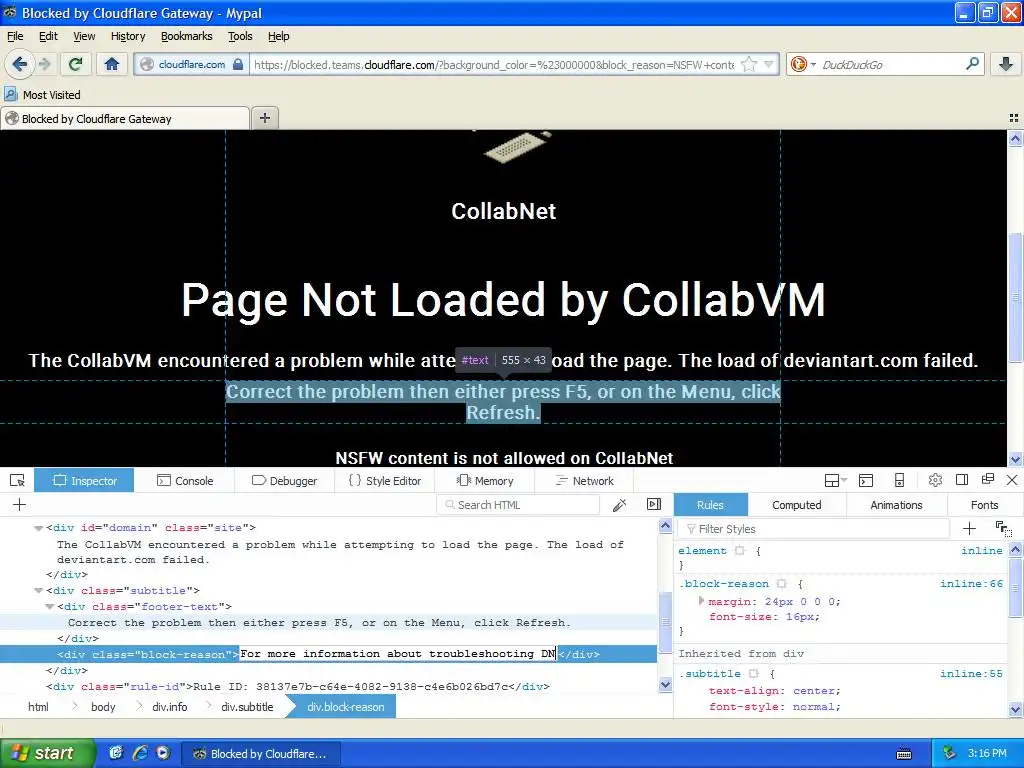The image size is (1024, 768).
Task: Expand the margin shorthand property
Action: pyautogui.click(x=701, y=601)
